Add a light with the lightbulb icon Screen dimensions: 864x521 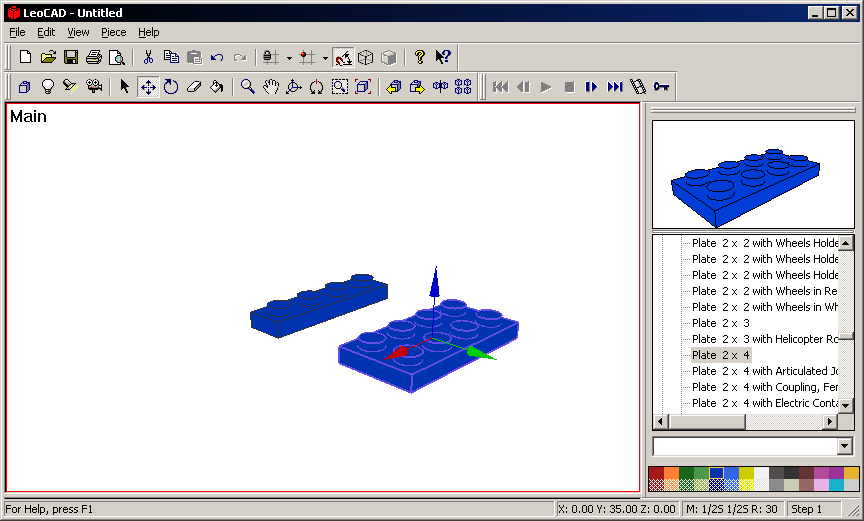pyautogui.click(x=47, y=87)
